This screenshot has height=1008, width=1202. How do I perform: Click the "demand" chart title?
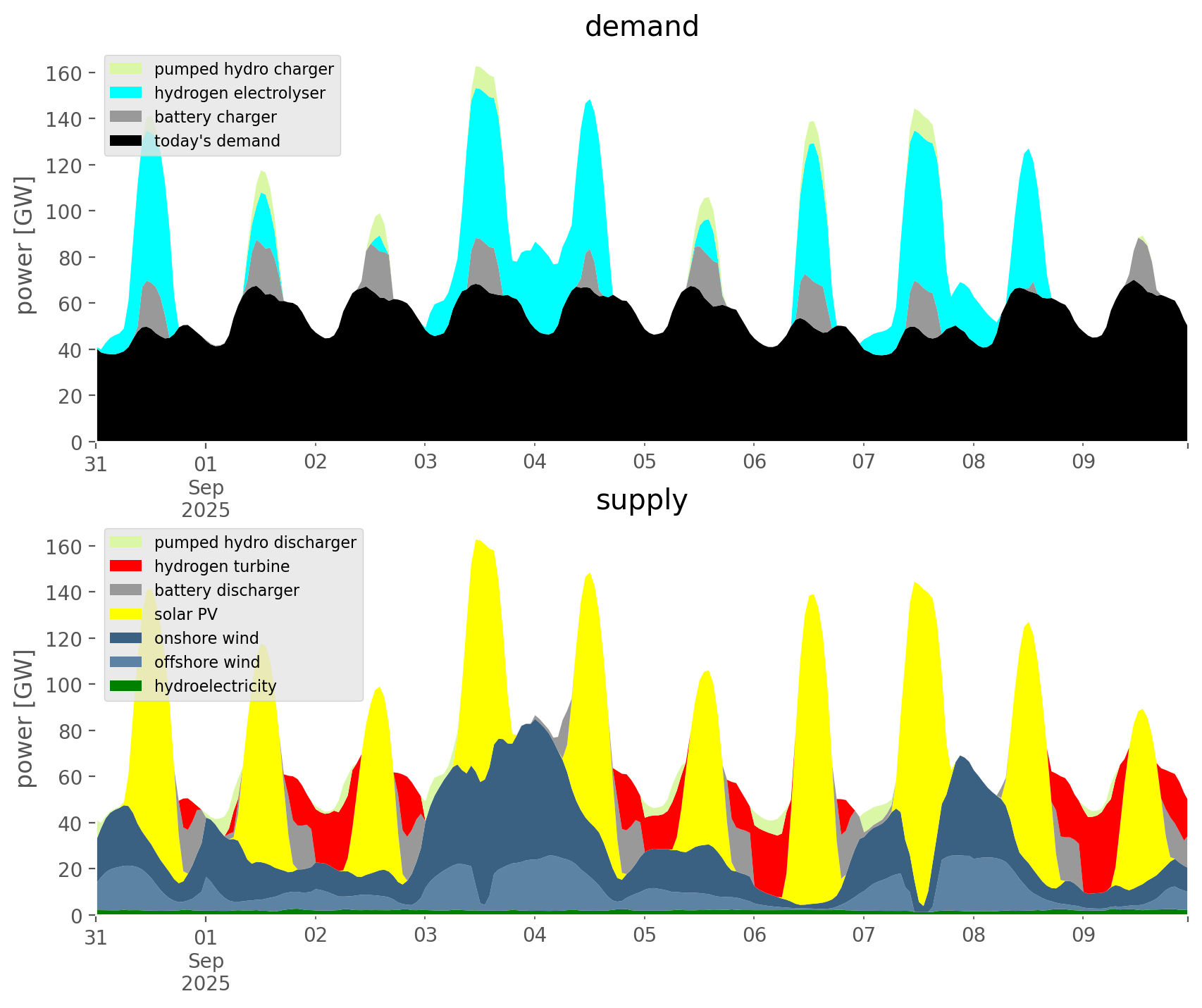pos(641,27)
